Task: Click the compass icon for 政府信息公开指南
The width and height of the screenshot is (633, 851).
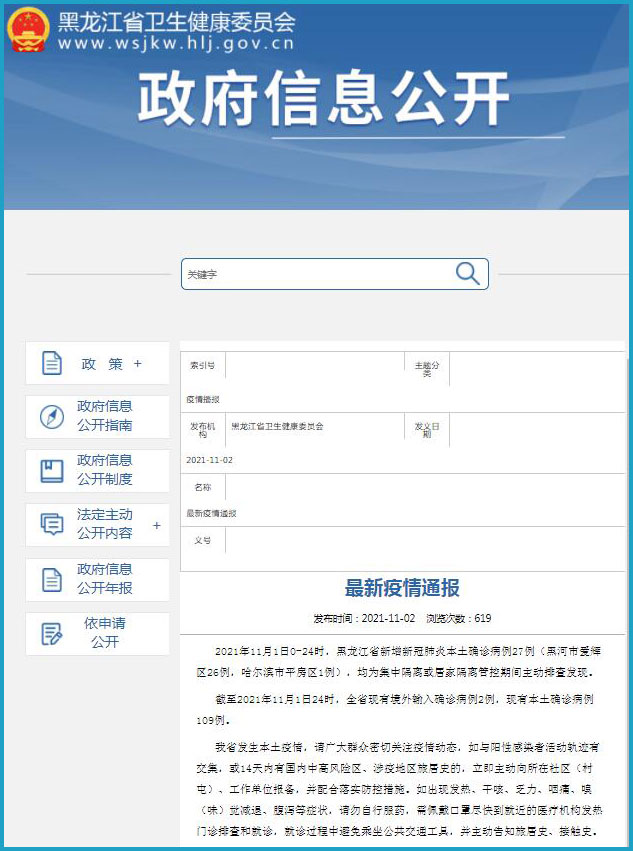Action: (x=52, y=417)
